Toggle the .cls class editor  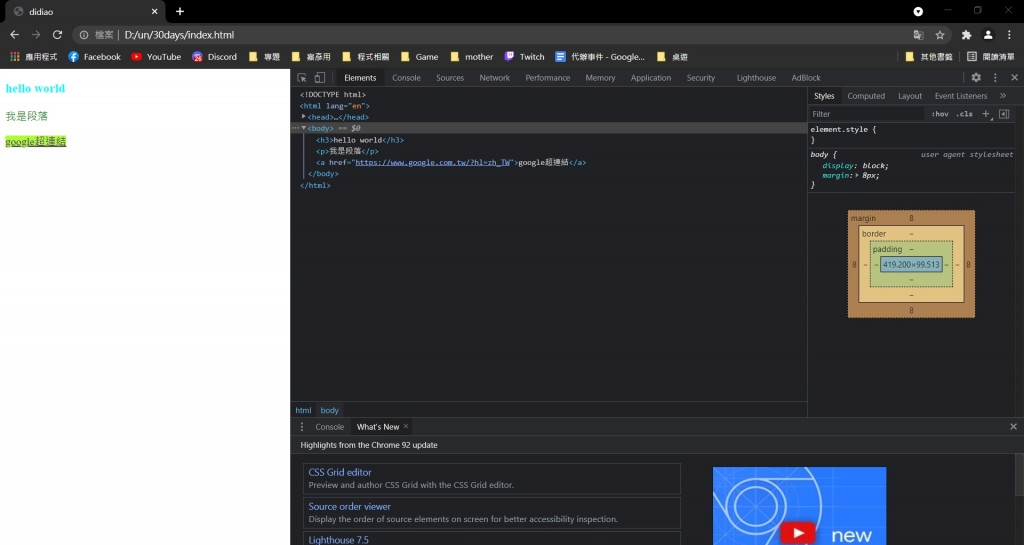click(965, 114)
